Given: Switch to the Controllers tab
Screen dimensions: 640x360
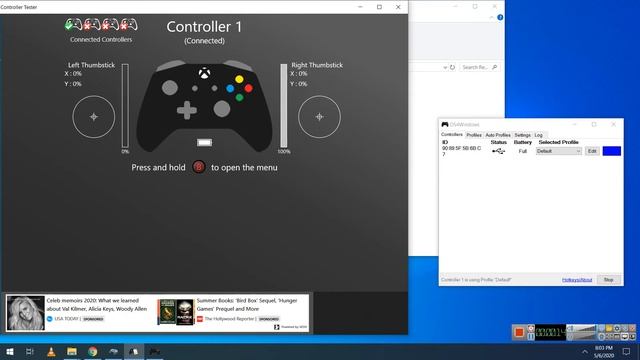Looking at the screenshot, I should point(452,134).
